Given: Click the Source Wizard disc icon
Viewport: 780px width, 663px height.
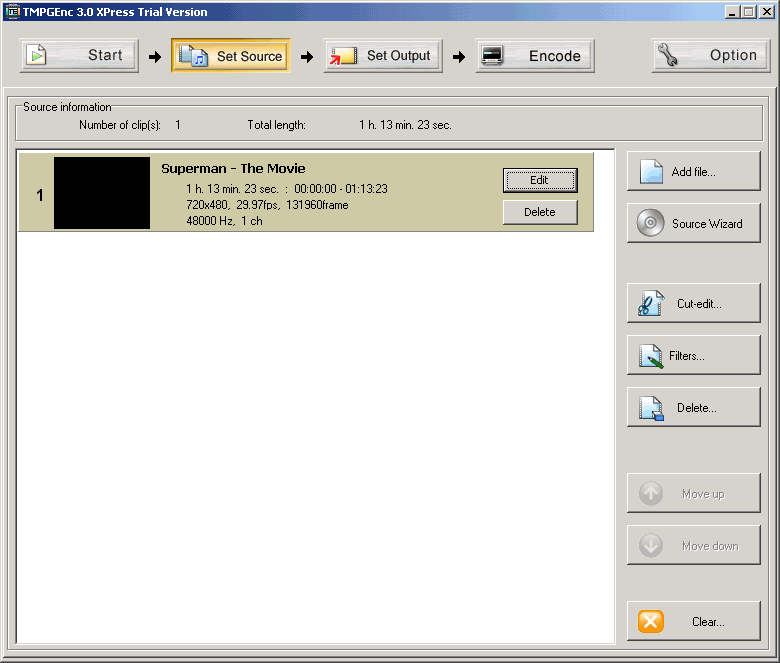Looking at the screenshot, I should pos(651,223).
